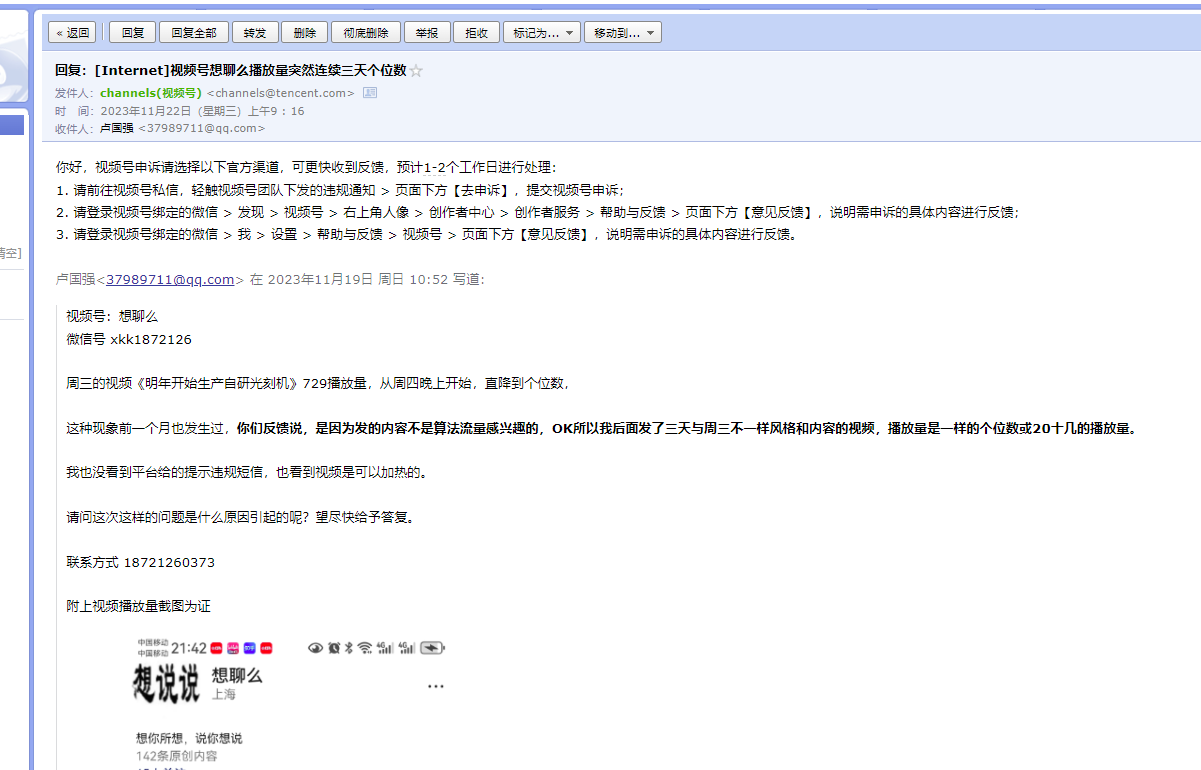Open the 标记为... dropdown
The height and width of the screenshot is (770, 1201).
tap(542, 33)
